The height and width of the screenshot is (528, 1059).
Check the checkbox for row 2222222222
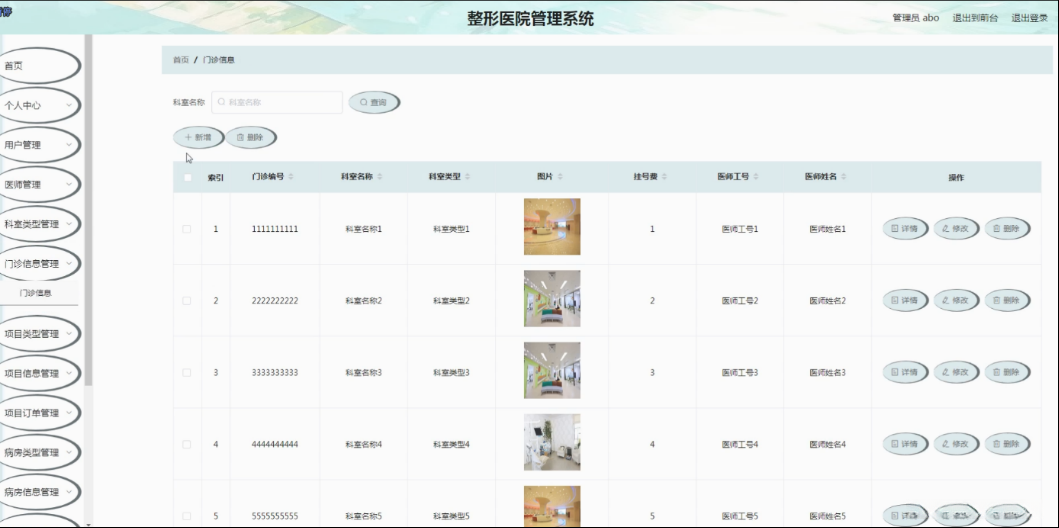186,300
